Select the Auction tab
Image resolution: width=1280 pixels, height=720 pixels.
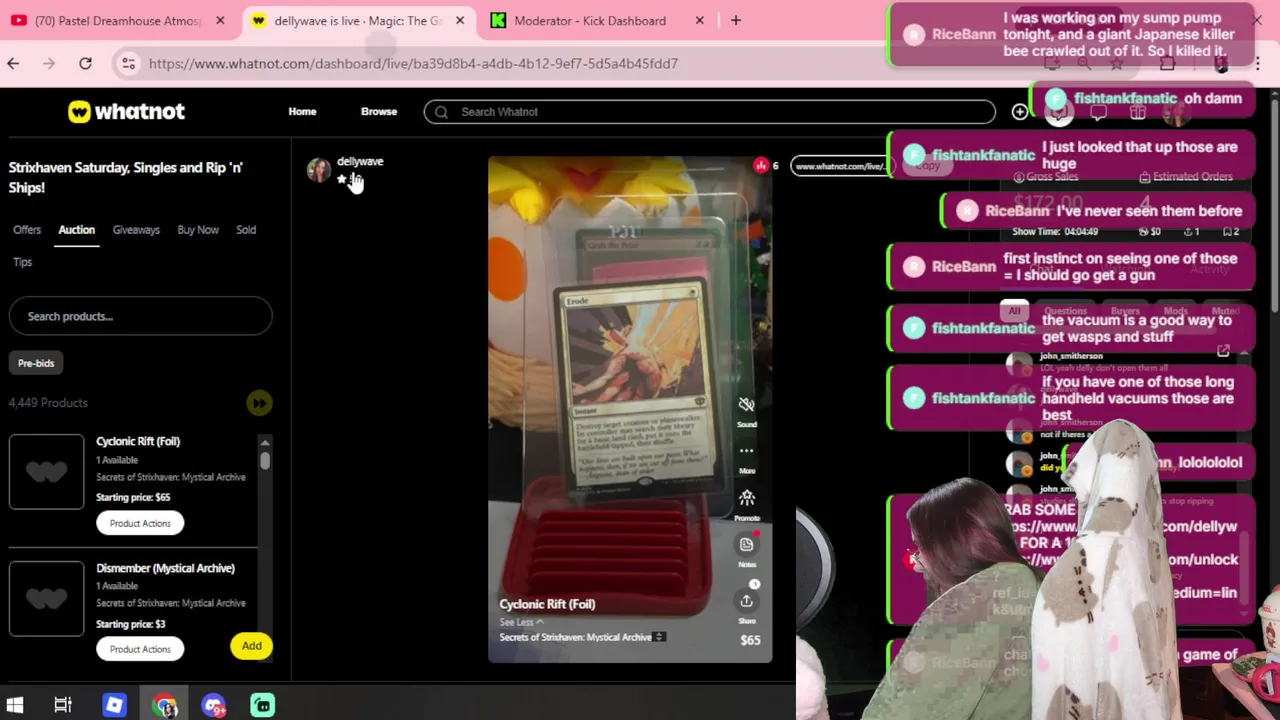(x=76, y=230)
